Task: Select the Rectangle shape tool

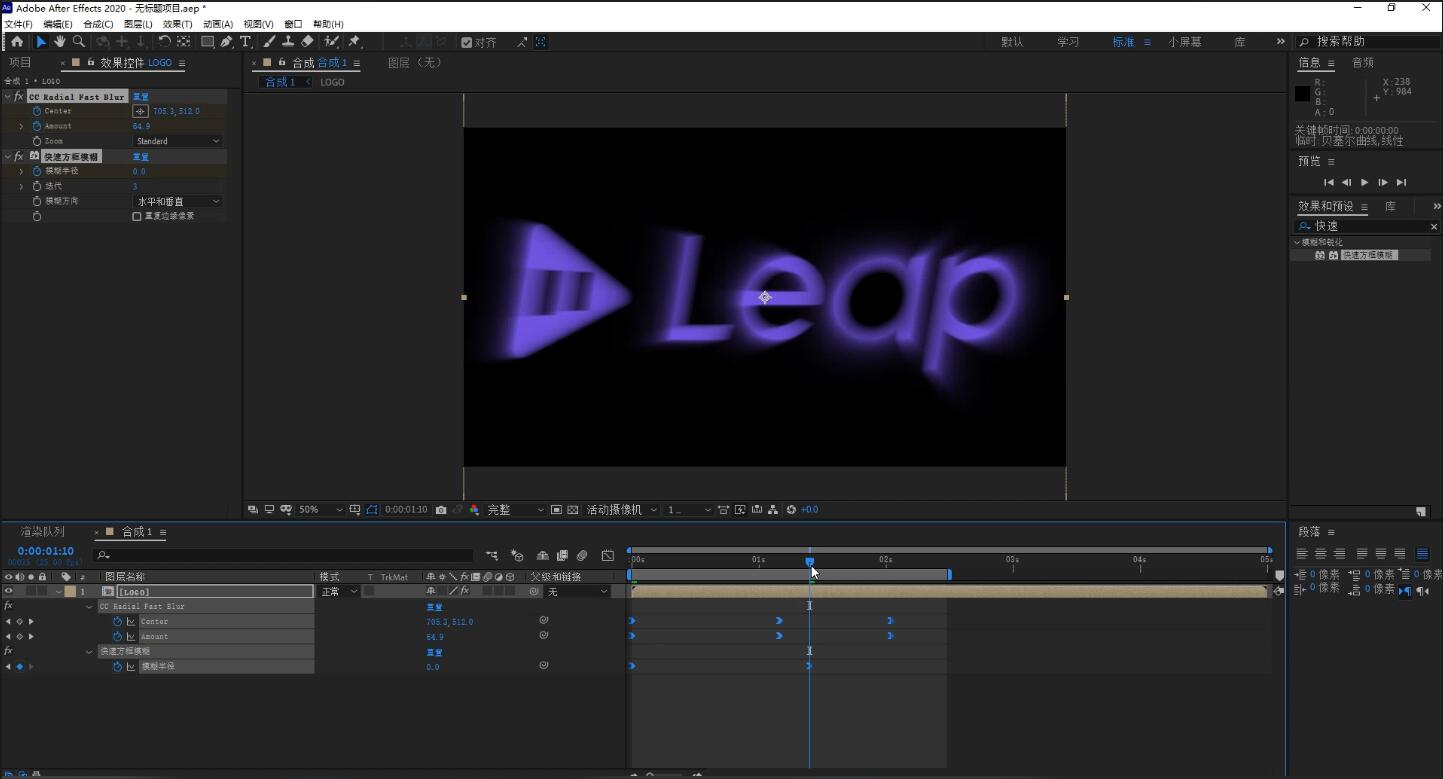Action: click(x=208, y=42)
